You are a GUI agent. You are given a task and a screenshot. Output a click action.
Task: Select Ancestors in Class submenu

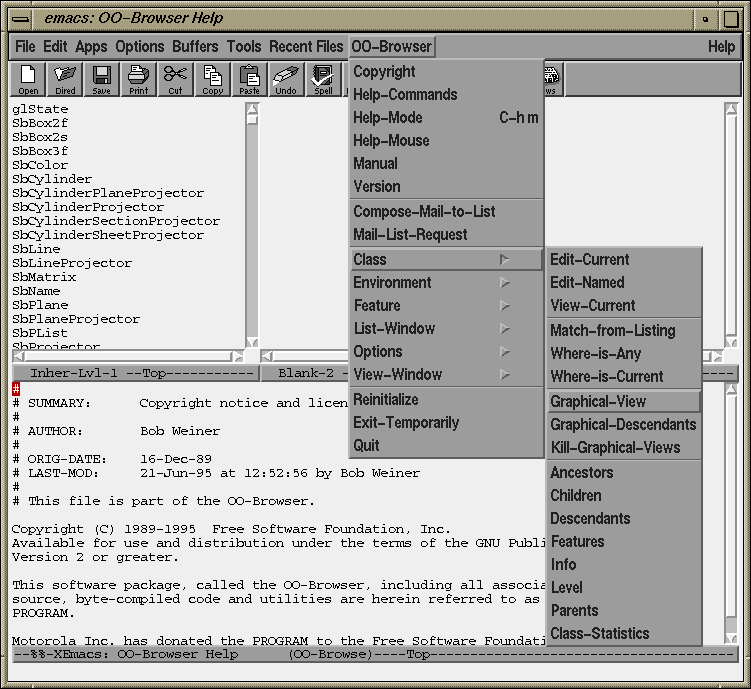pos(624,473)
